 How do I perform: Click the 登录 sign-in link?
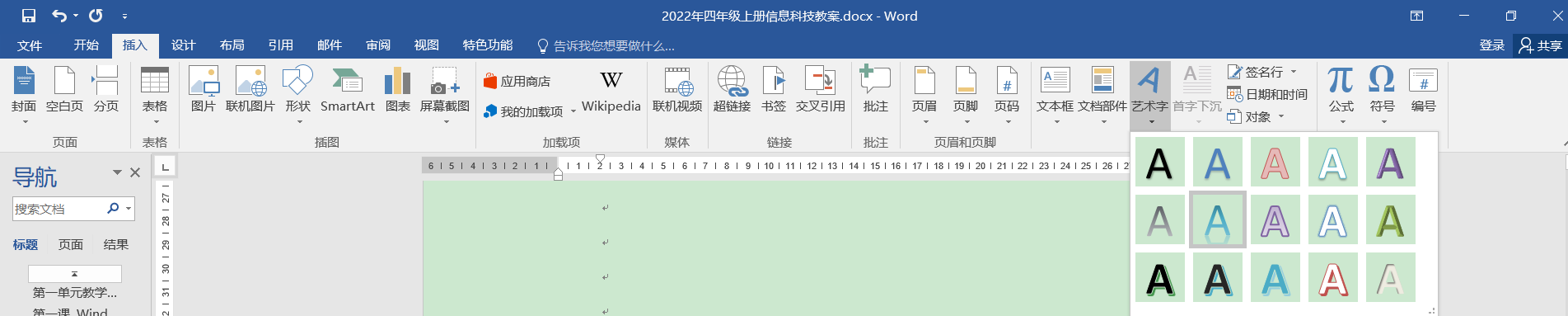(x=1492, y=45)
